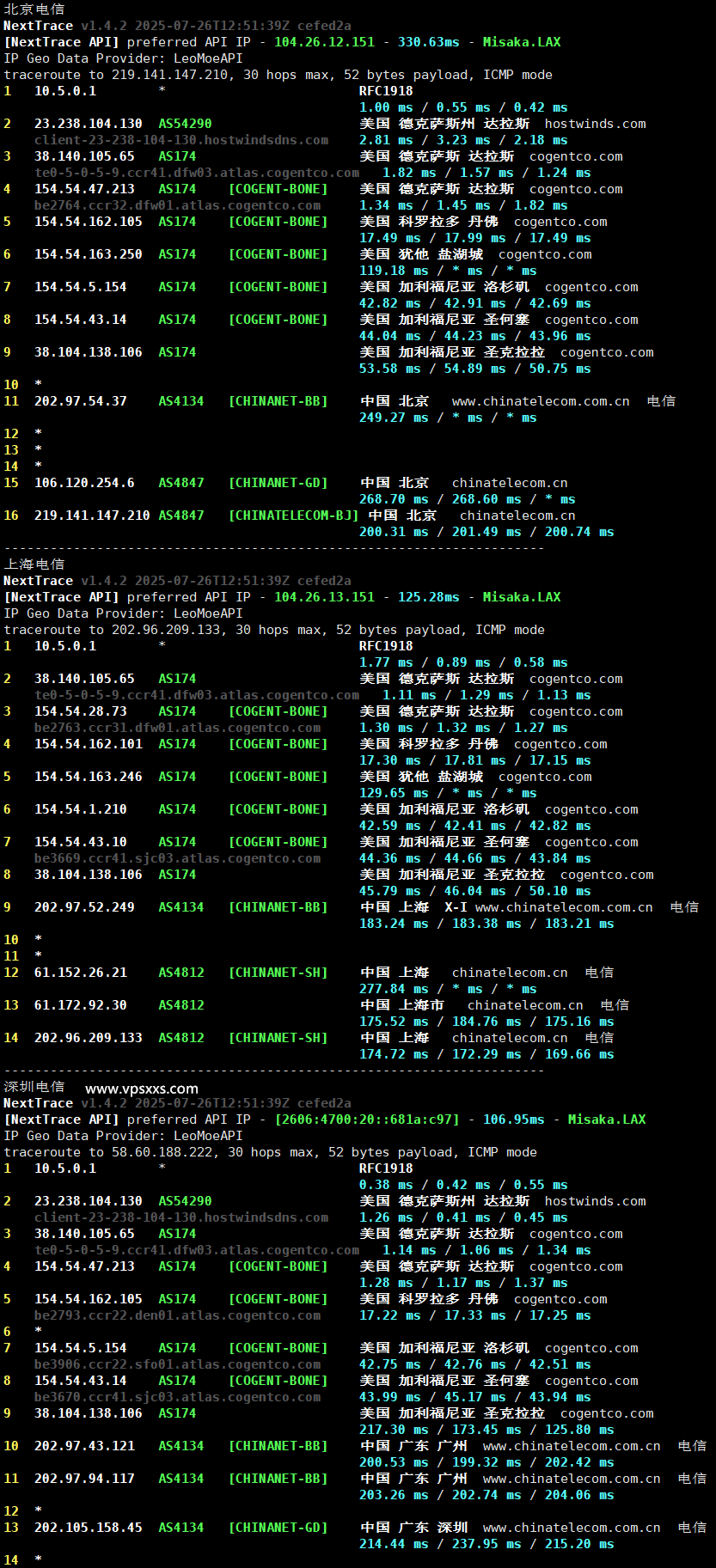The image size is (716, 1568).
Task: Click hop IP 61.172.92.30
Action: [x=81, y=1005]
